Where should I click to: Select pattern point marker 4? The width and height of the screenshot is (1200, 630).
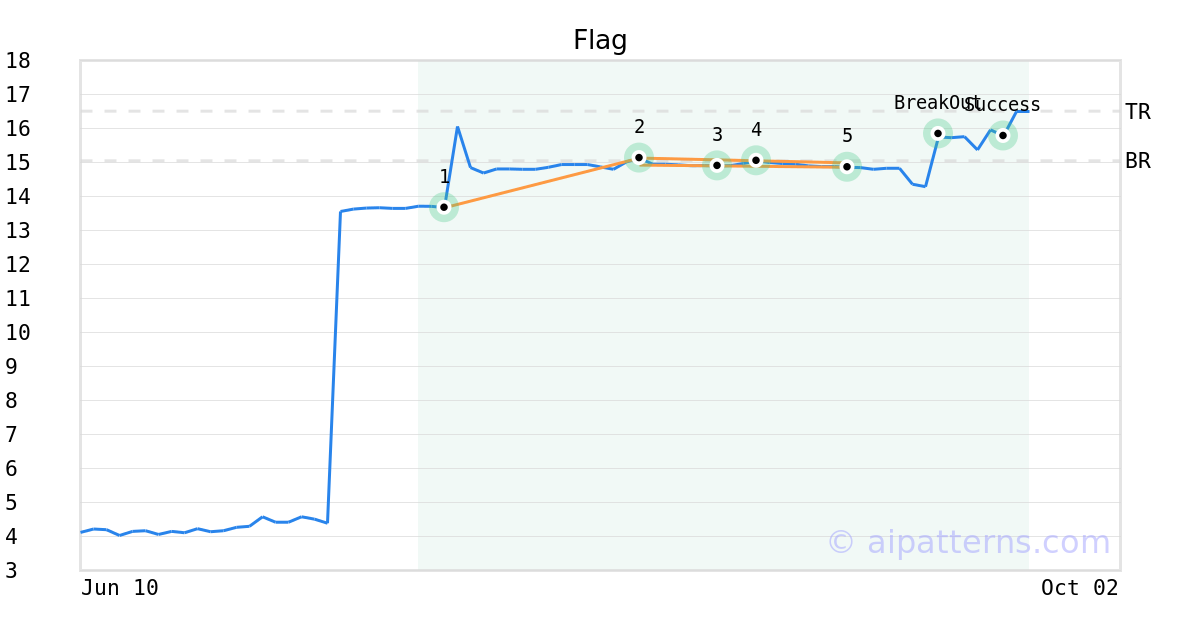click(756, 160)
